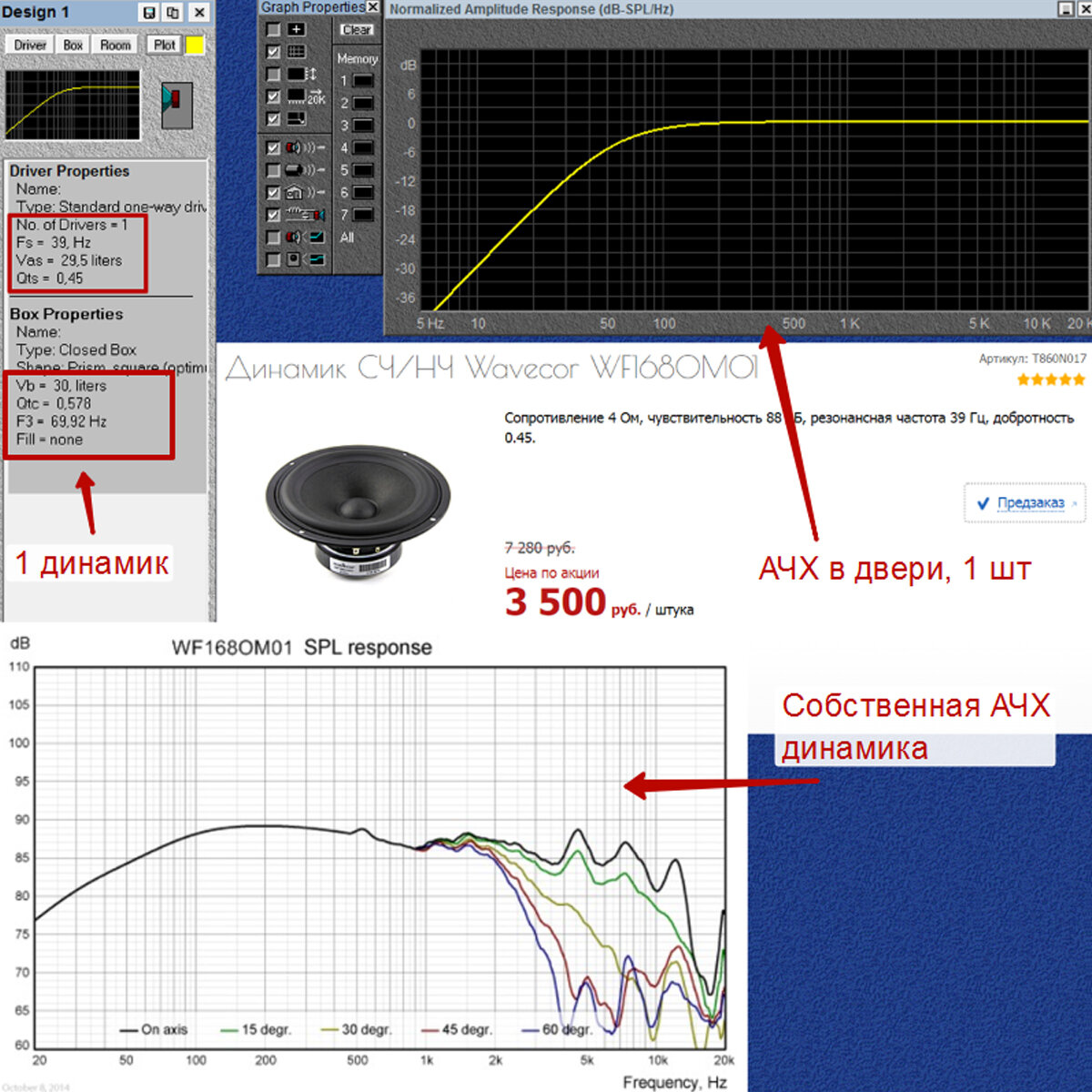Screen dimensions: 1092x1092
Task: Enable the vertical scale range checkbox
Action: click(273, 74)
